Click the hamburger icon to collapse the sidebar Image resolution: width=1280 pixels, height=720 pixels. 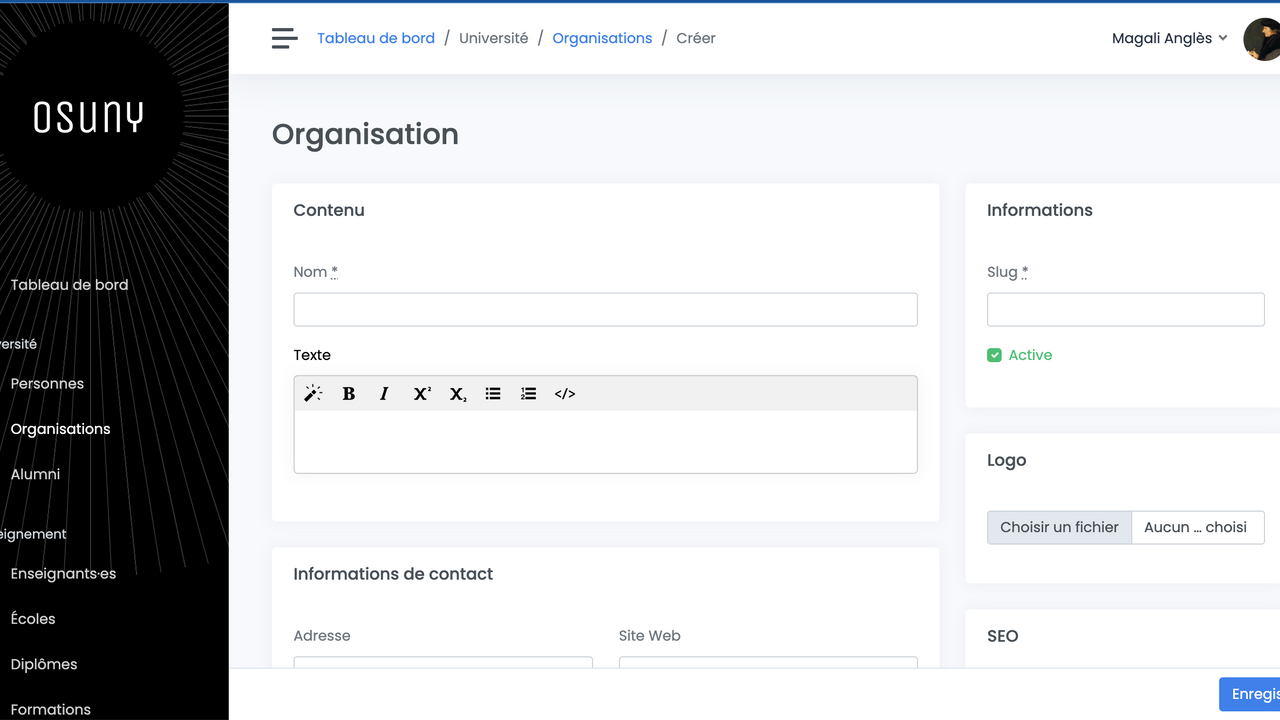pos(284,38)
